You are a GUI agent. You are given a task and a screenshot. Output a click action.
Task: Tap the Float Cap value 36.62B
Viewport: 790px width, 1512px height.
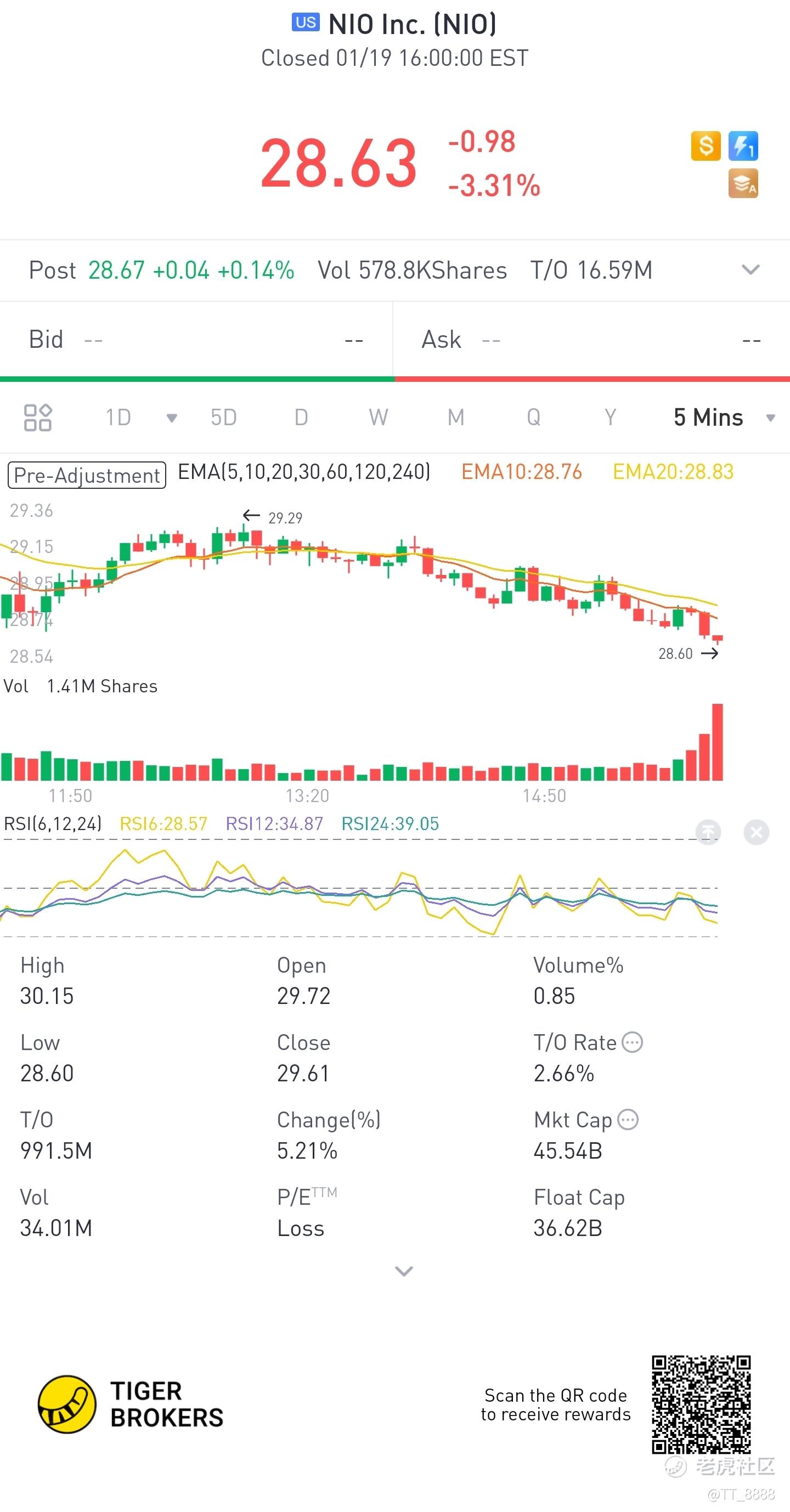568,1228
